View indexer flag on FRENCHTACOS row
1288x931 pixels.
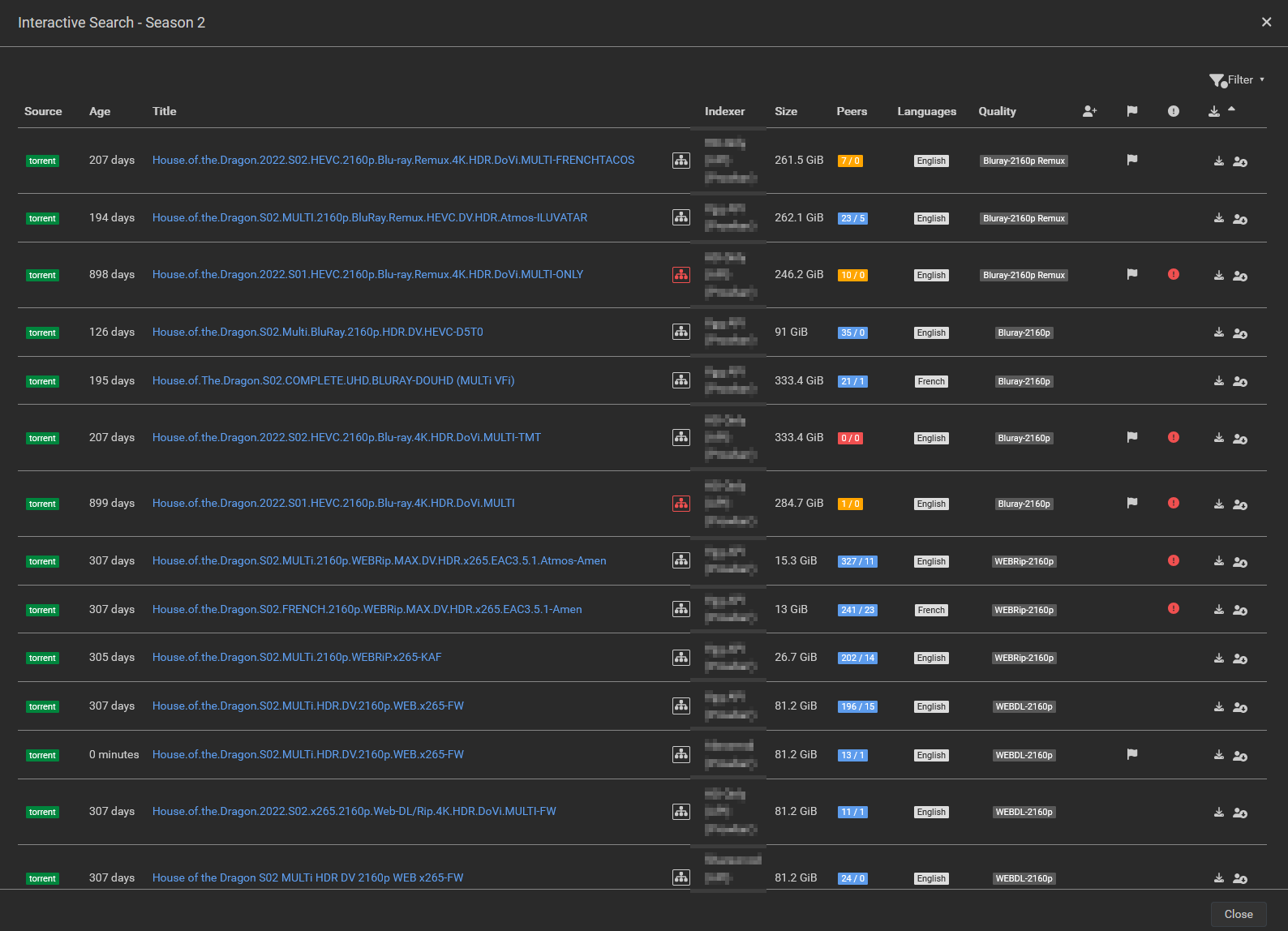[1132, 160]
